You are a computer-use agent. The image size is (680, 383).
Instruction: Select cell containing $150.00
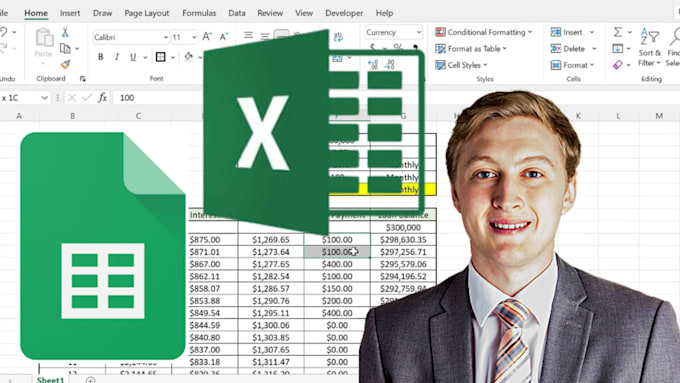337,288
